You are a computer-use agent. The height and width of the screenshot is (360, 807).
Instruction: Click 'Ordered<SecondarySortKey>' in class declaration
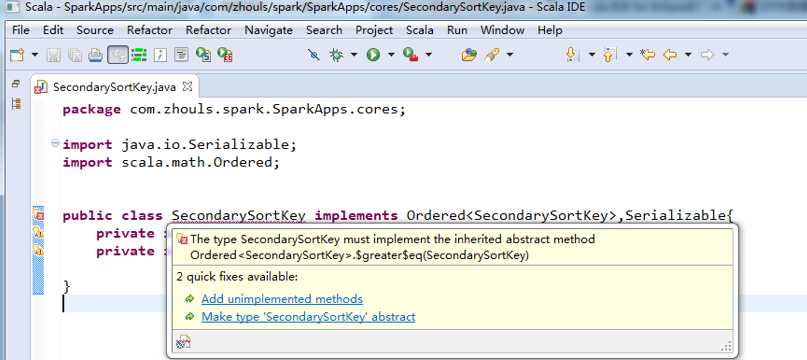click(x=512, y=215)
